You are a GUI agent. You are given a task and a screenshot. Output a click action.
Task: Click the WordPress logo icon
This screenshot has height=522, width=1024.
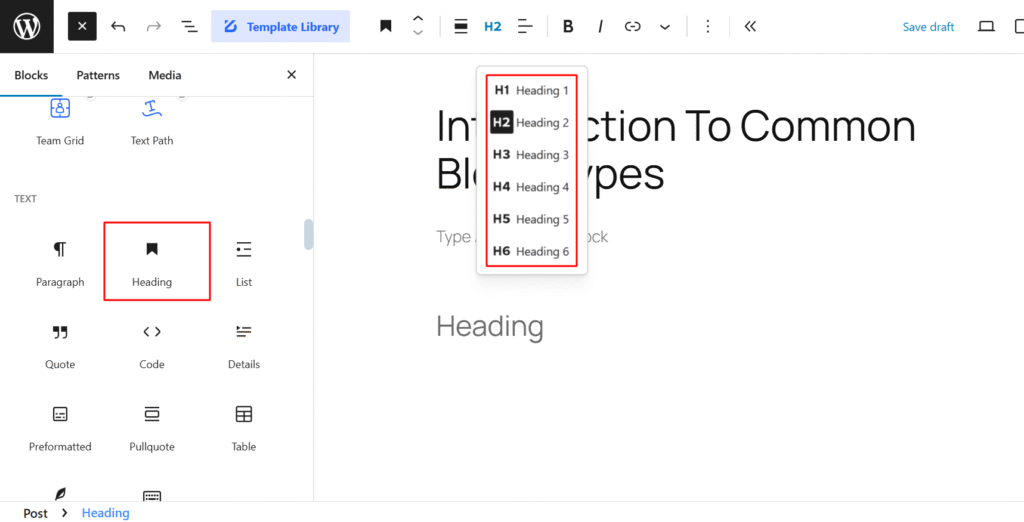coord(27,27)
